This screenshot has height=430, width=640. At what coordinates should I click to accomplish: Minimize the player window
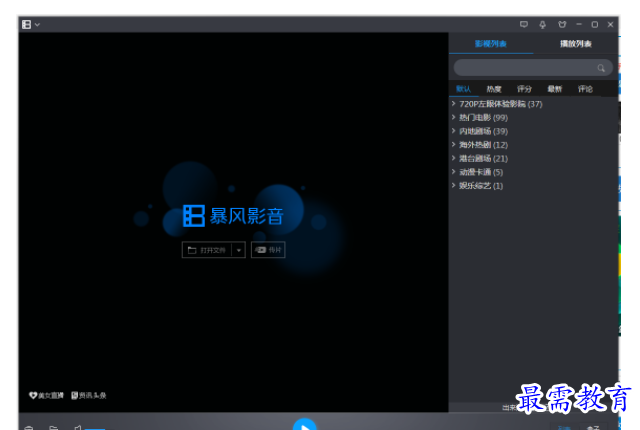click(x=579, y=24)
